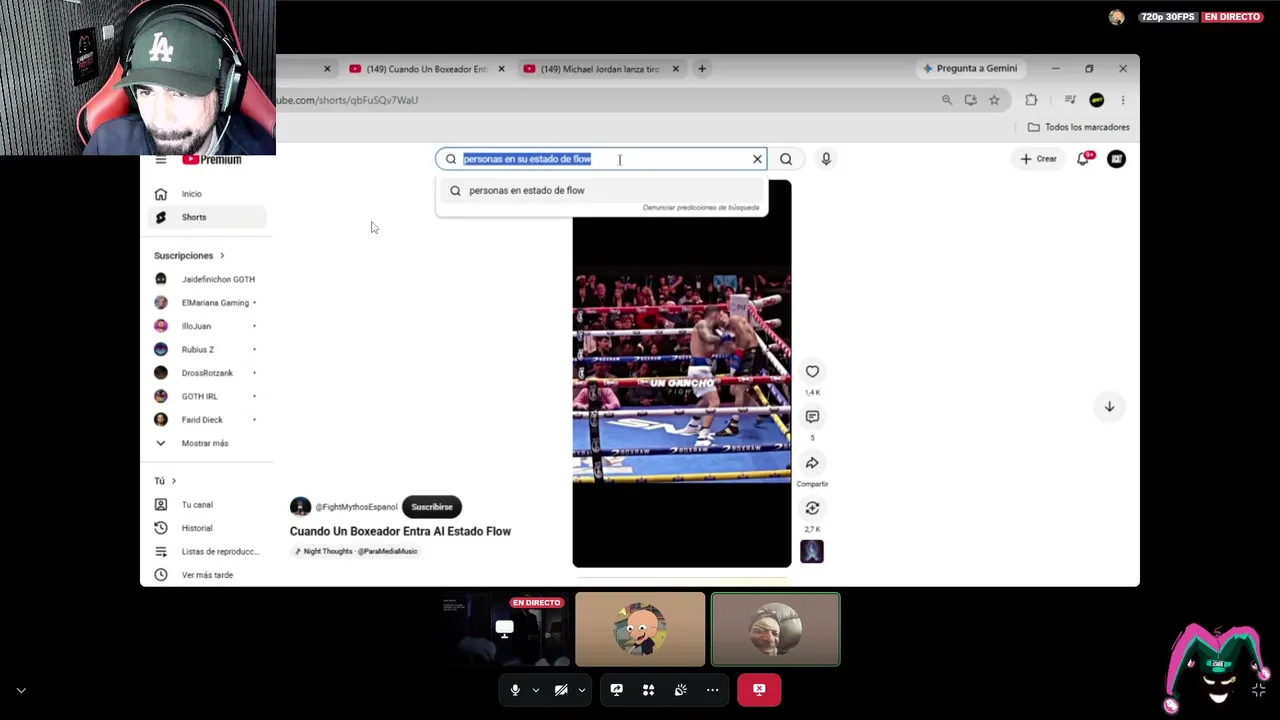Image resolution: width=1280 pixels, height=720 pixels.
Task: Open Jaidefinichon GOTH subscription channel
Action: [206, 279]
